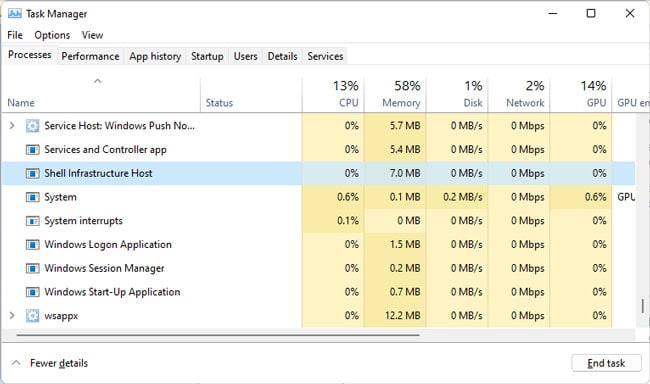
Task: Expand the wsappx process group
Action: pos(12,316)
